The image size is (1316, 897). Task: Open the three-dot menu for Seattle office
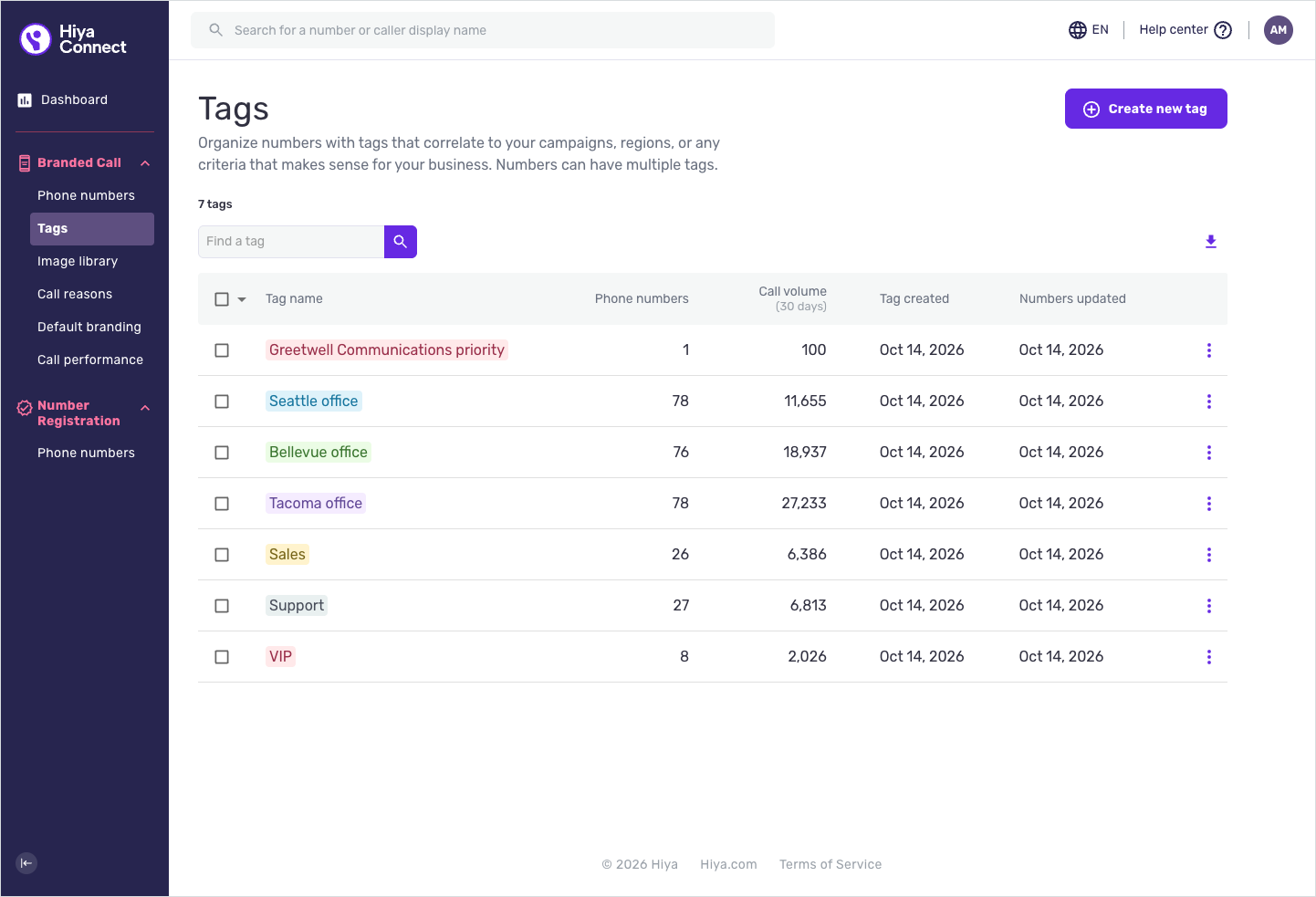1209,402
